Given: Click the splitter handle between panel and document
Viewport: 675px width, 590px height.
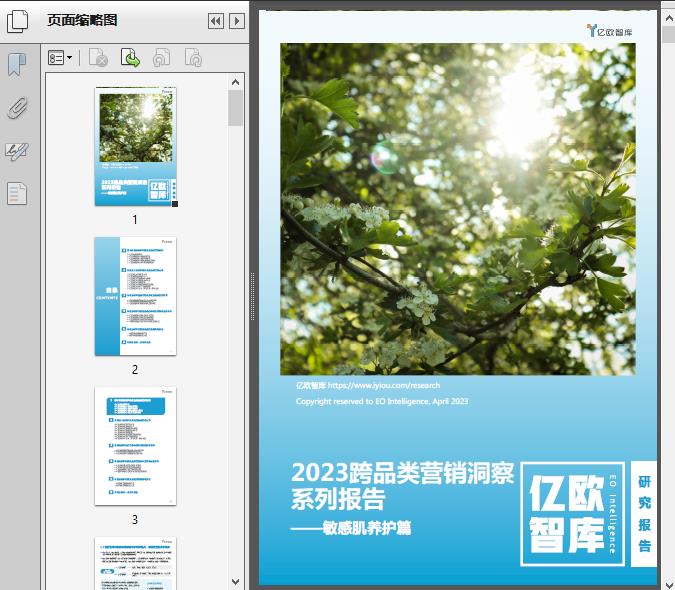Looking at the screenshot, I should (x=253, y=297).
